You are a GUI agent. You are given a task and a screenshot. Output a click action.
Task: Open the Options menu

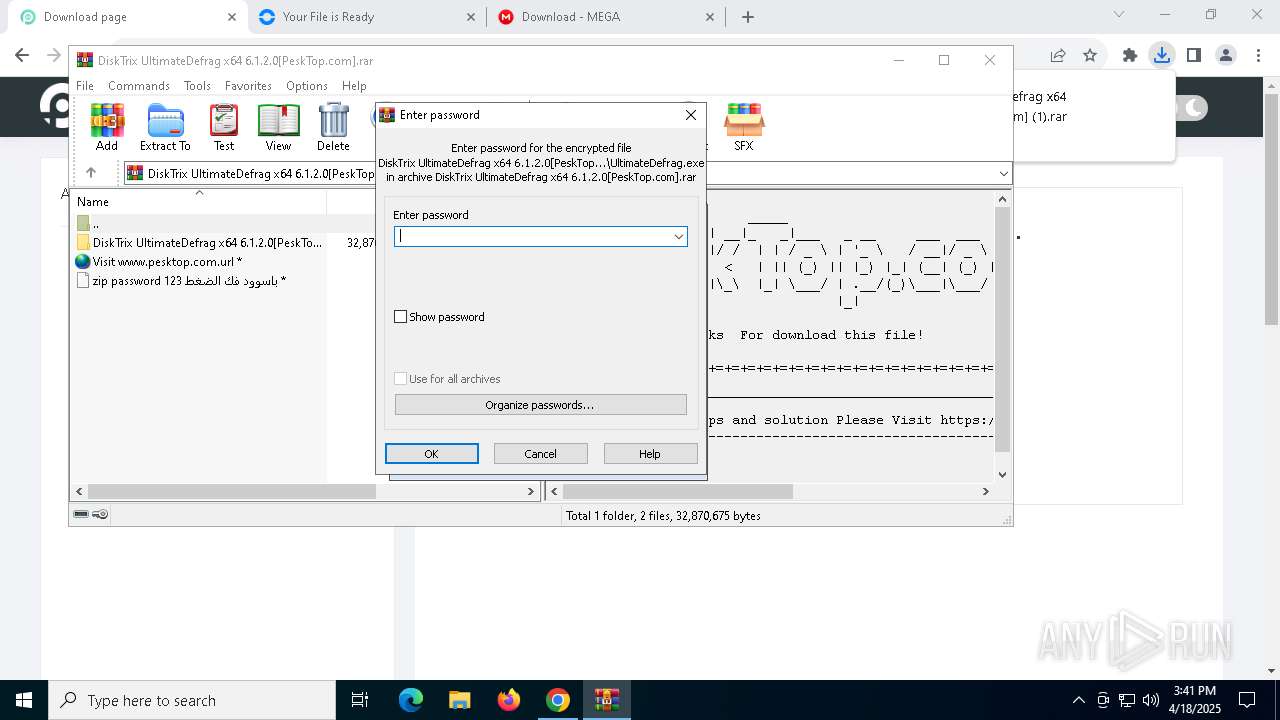click(307, 86)
